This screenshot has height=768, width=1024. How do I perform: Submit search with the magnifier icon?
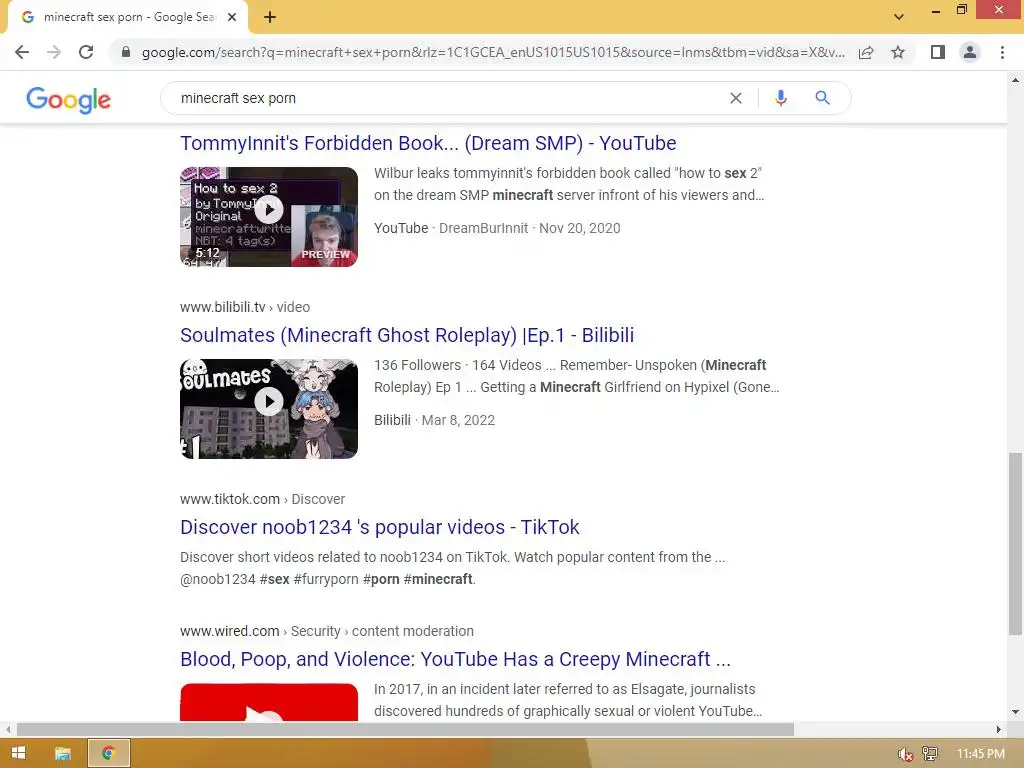[x=822, y=98]
